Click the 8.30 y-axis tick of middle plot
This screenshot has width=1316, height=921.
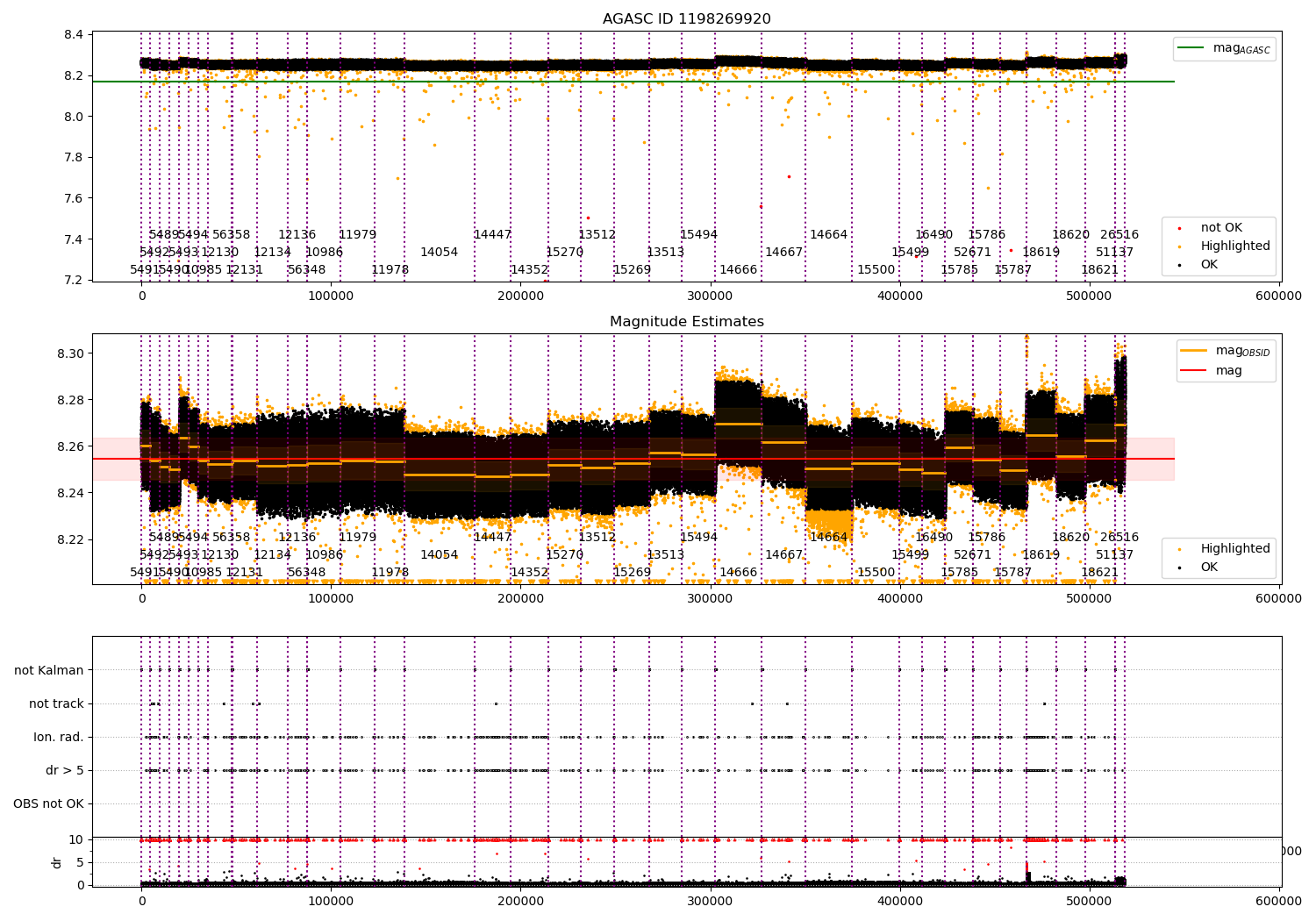70,354
